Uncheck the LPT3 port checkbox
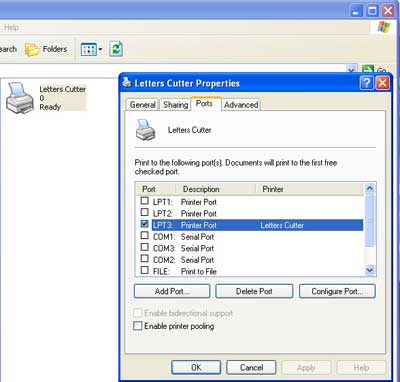Viewport: 400px width, 382px height. pos(144,224)
